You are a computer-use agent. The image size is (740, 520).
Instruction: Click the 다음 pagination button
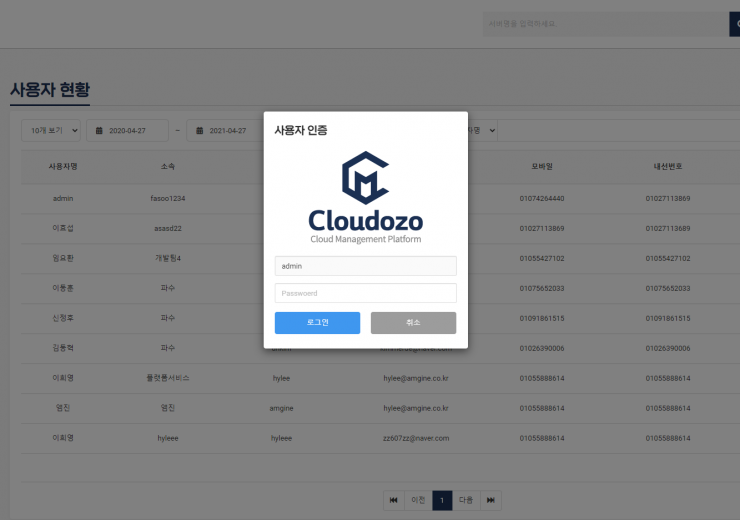click(x=465, y=500)
